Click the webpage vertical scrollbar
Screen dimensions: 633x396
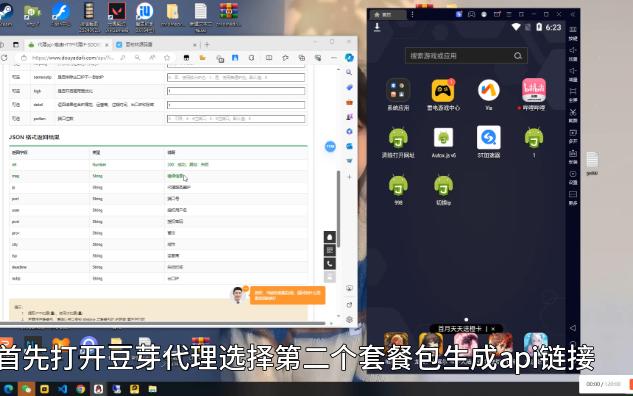(x=338, y=208)
